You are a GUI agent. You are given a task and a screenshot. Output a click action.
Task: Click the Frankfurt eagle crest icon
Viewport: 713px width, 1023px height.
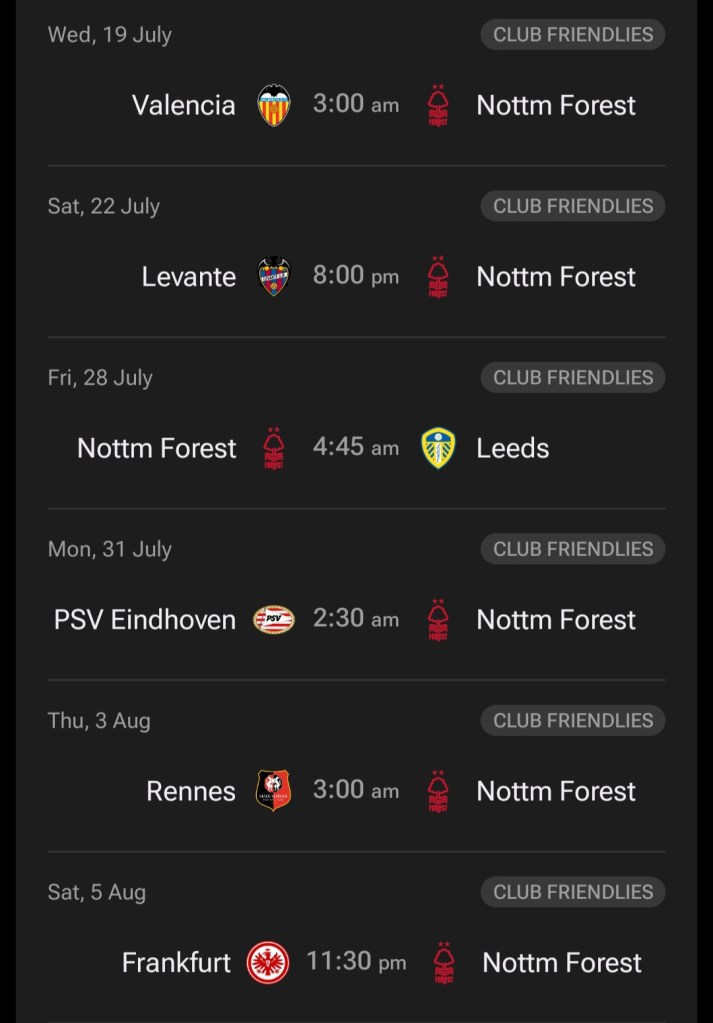coord(268,963)
